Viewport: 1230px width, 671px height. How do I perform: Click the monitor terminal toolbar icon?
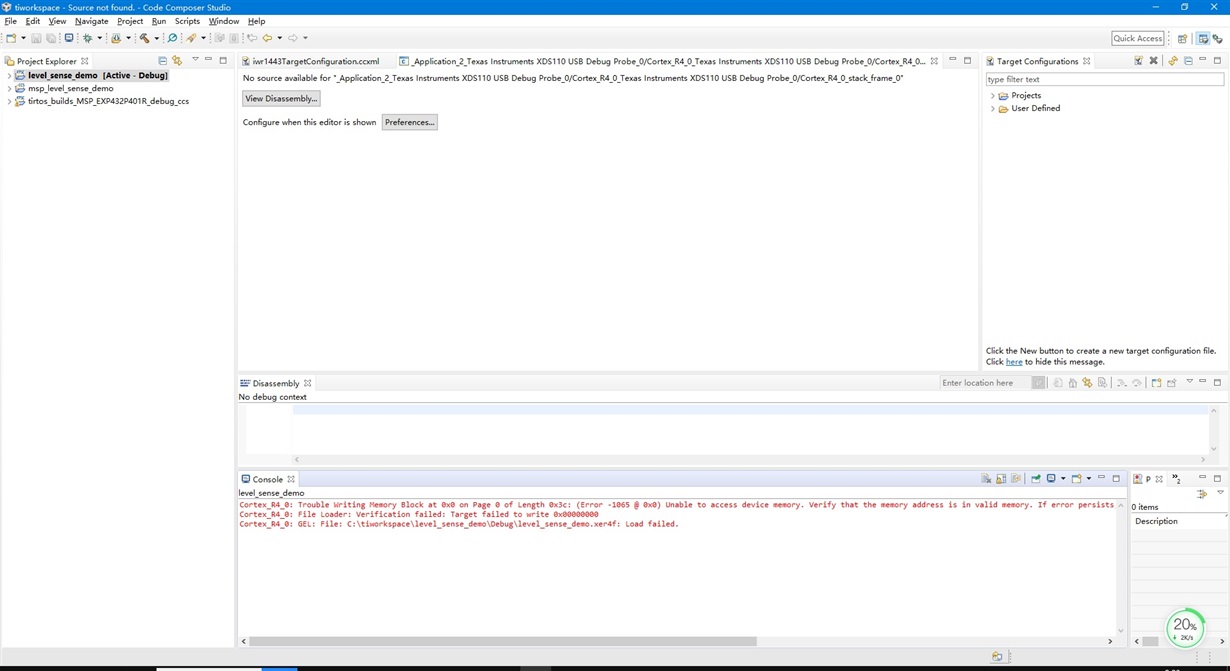[x=69, y=38]
